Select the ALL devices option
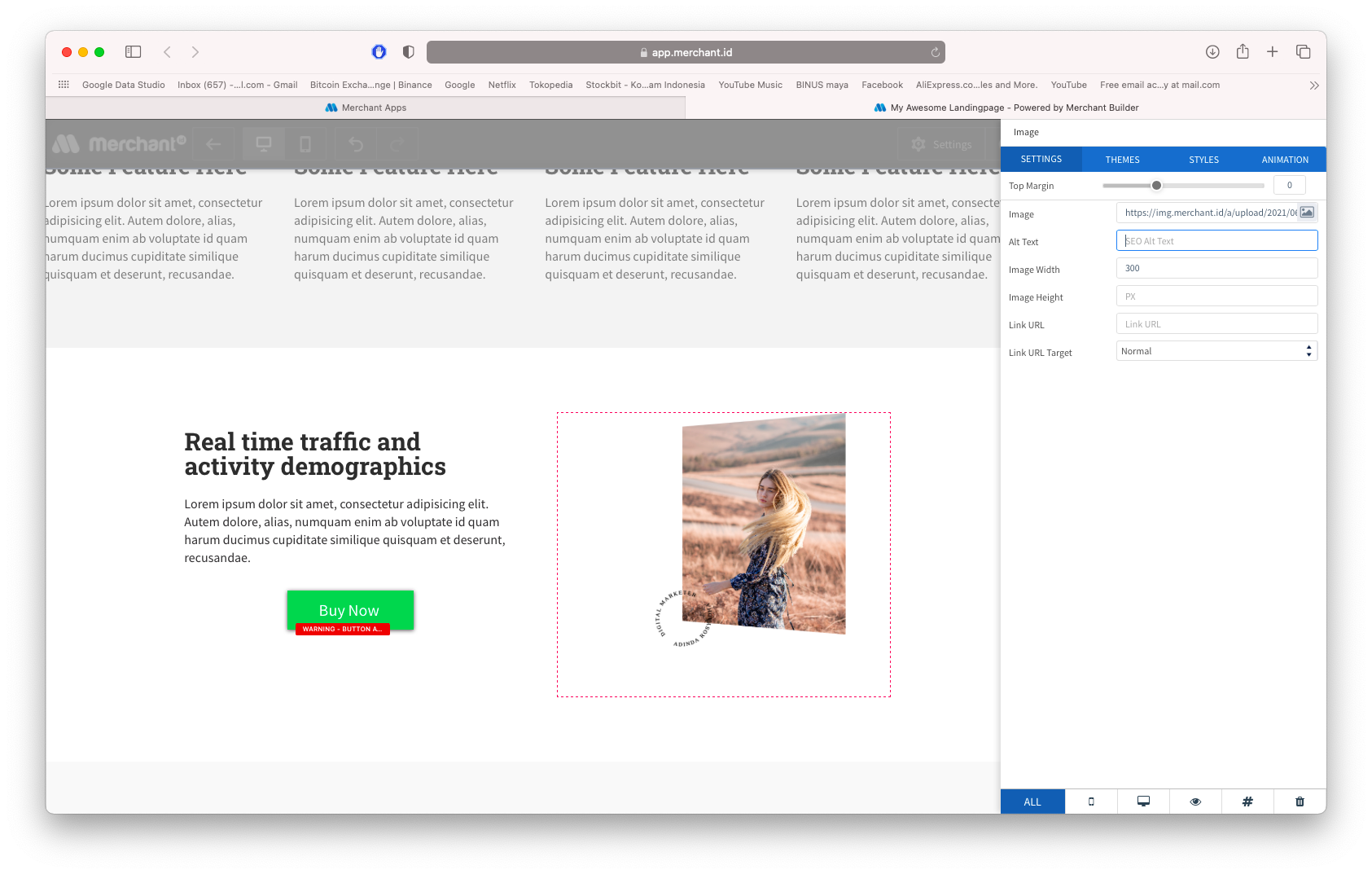 point(1032,802)
